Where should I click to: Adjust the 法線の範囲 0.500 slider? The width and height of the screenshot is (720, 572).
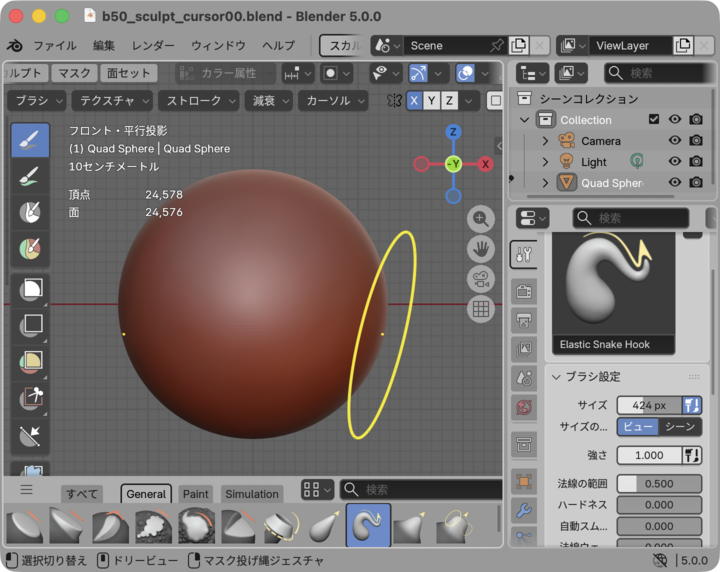(659, 484)
